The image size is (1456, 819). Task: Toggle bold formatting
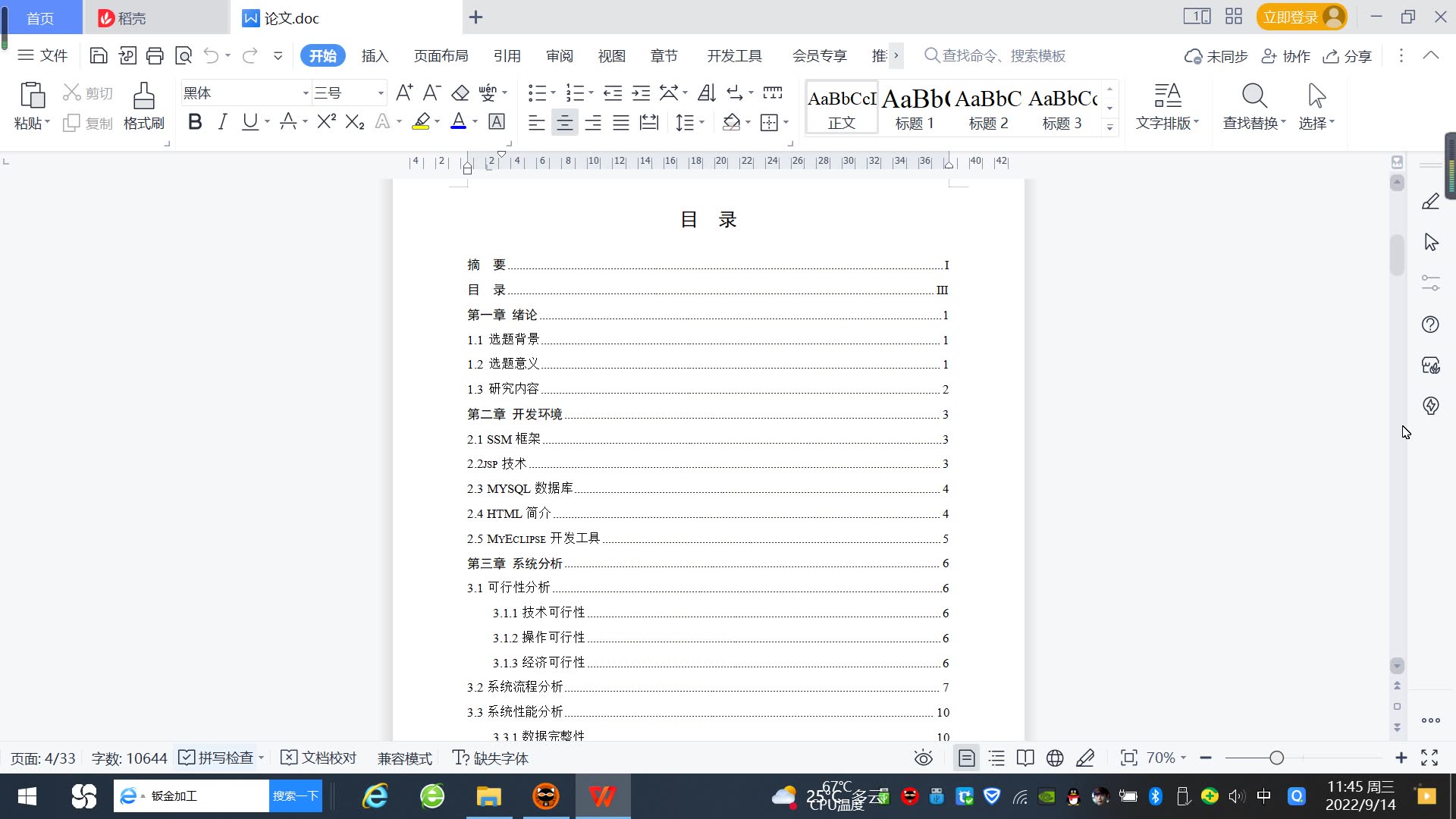[195, 122]
